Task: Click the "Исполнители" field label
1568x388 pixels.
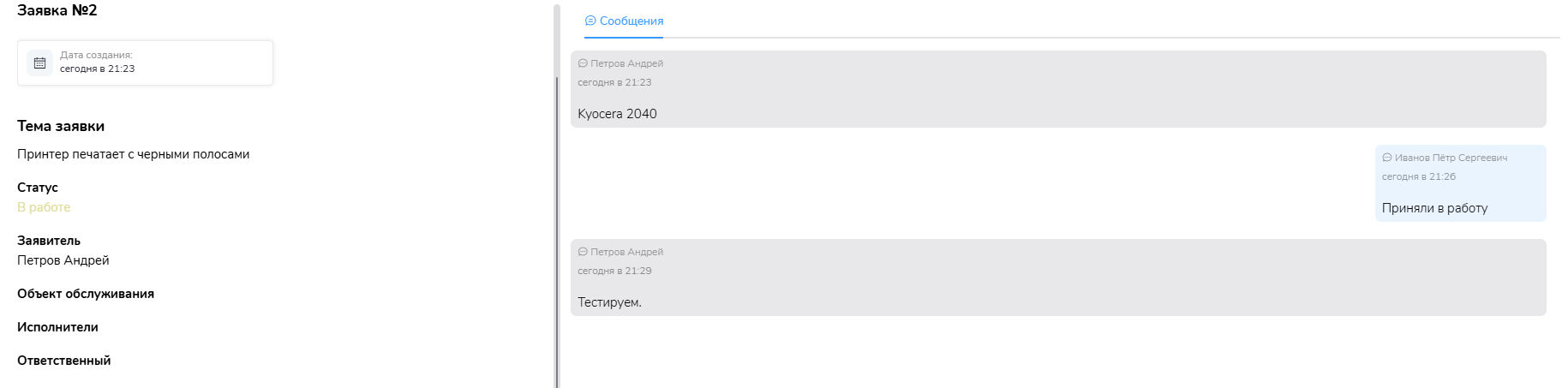Action: click(x=57, y=327)
